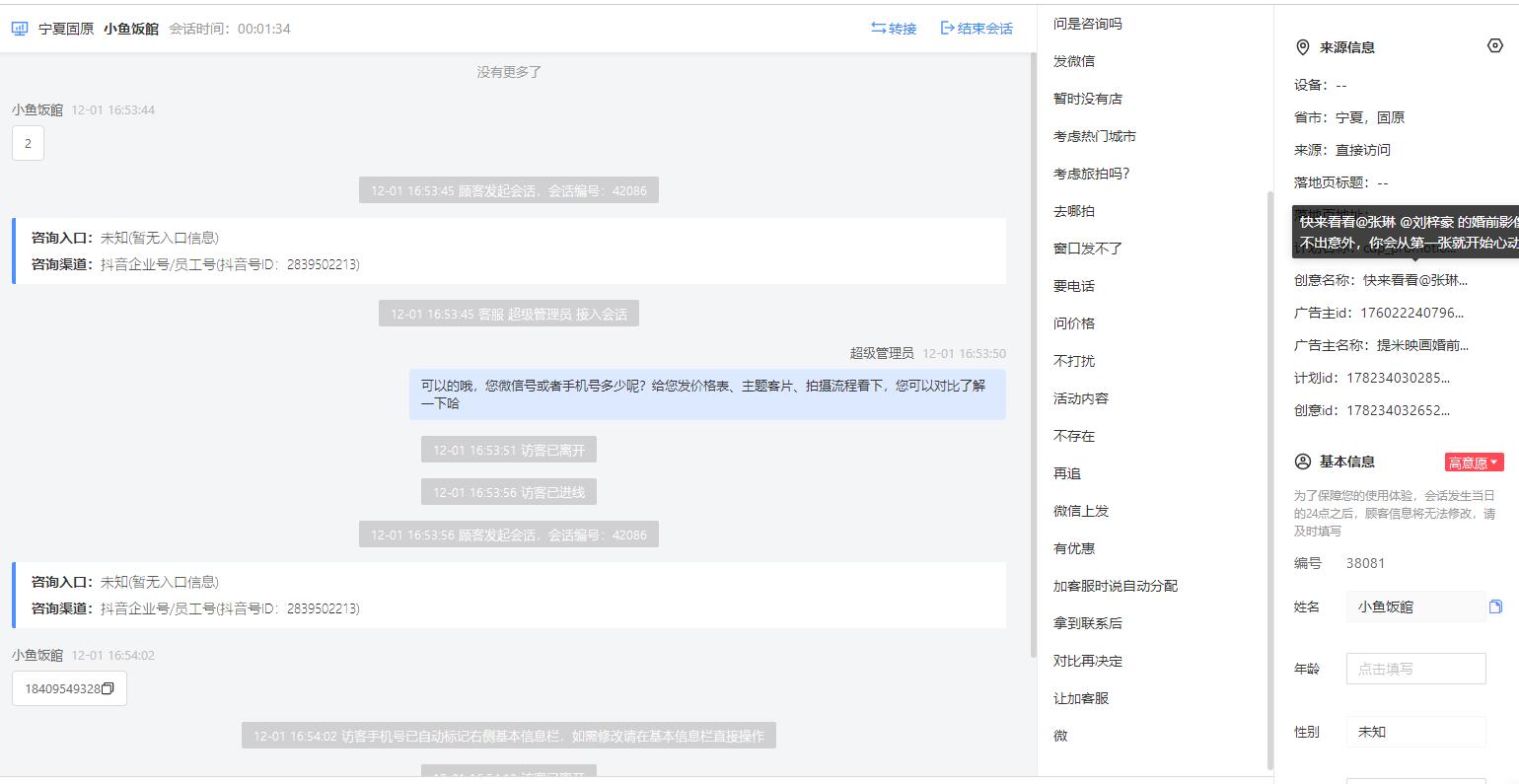The image size is (1519, 784).
Task: Click the person icon next to 基本信息
Action: (x=1302, y=462)
